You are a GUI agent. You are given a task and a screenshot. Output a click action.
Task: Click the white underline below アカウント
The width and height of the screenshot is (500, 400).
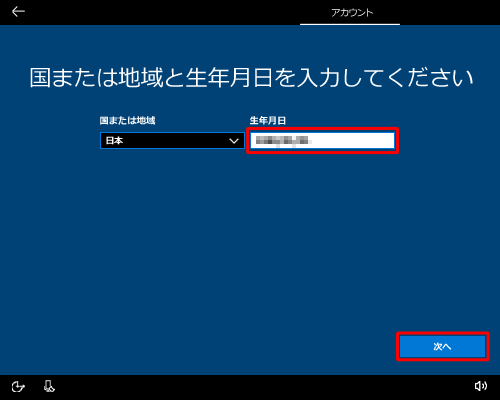pyautogui.click(x=350, y=24)
